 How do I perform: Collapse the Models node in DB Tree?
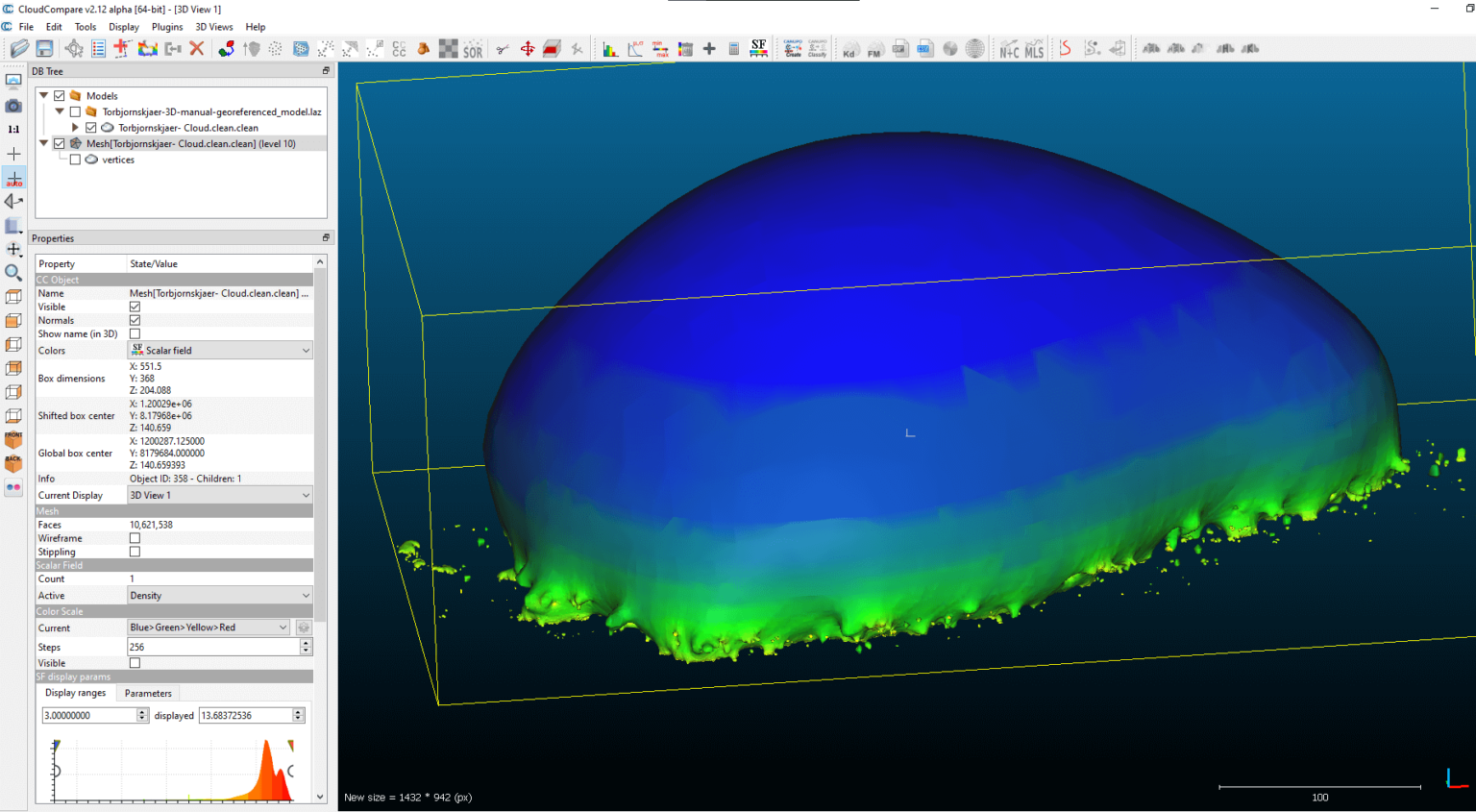[x=43, y=95]
